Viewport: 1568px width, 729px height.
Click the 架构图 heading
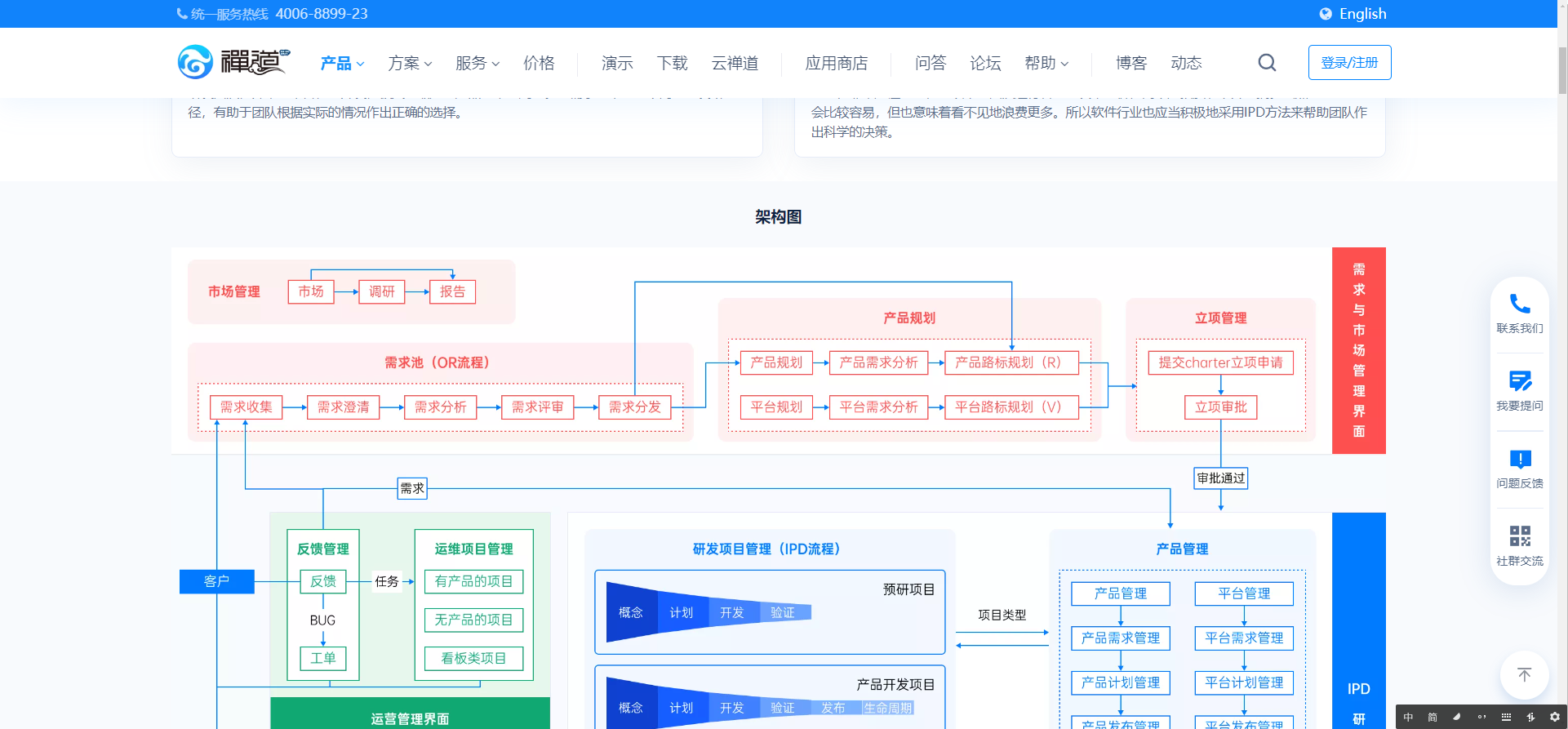[778, 216]
